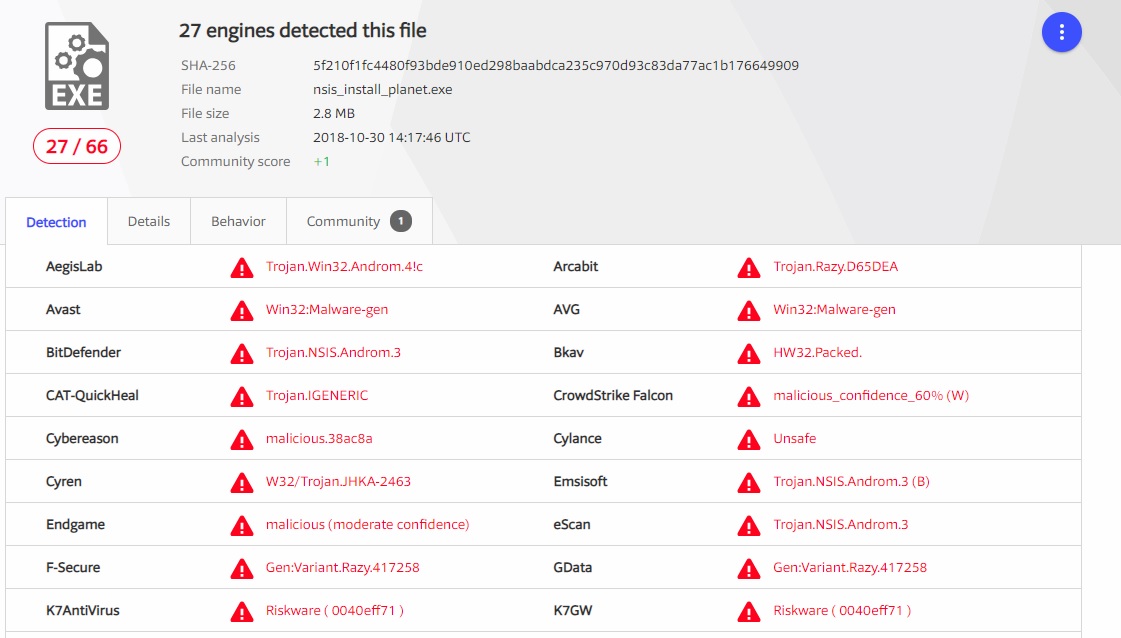This screenshot has width=1121, height=638.
Task: Click the warning icon for CAT-QuickHeal
Action: coord(242,396)
